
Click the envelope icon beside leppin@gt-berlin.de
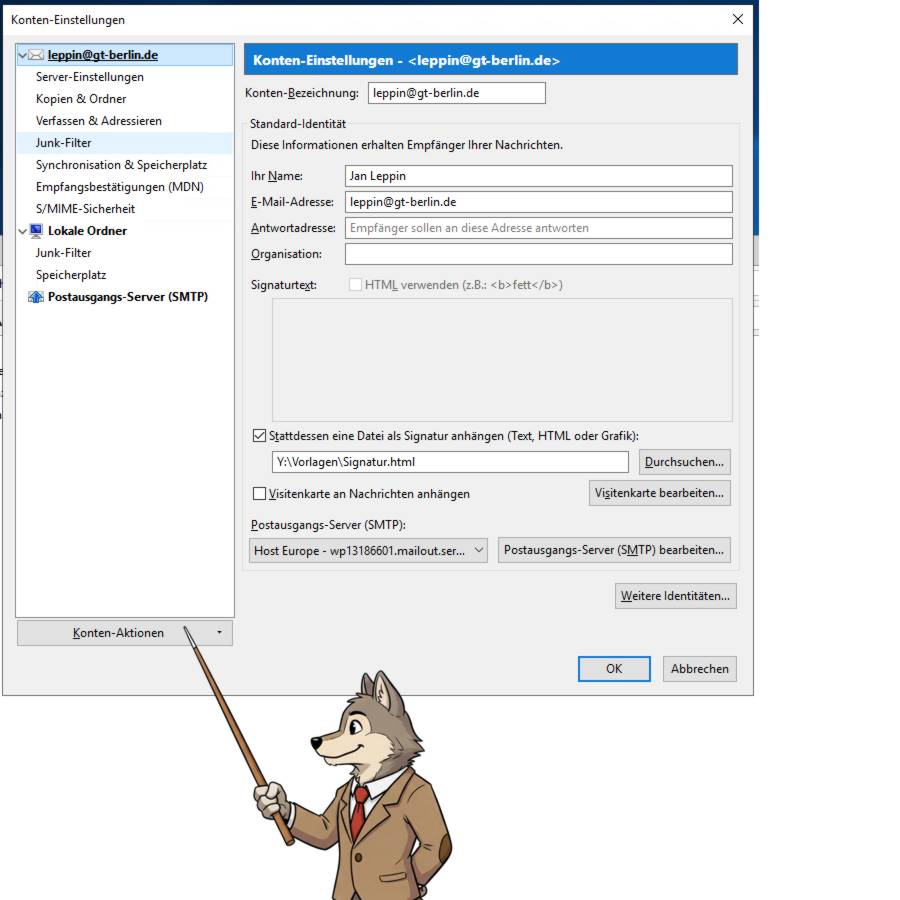pyautogui.click(x=37, y=55)
